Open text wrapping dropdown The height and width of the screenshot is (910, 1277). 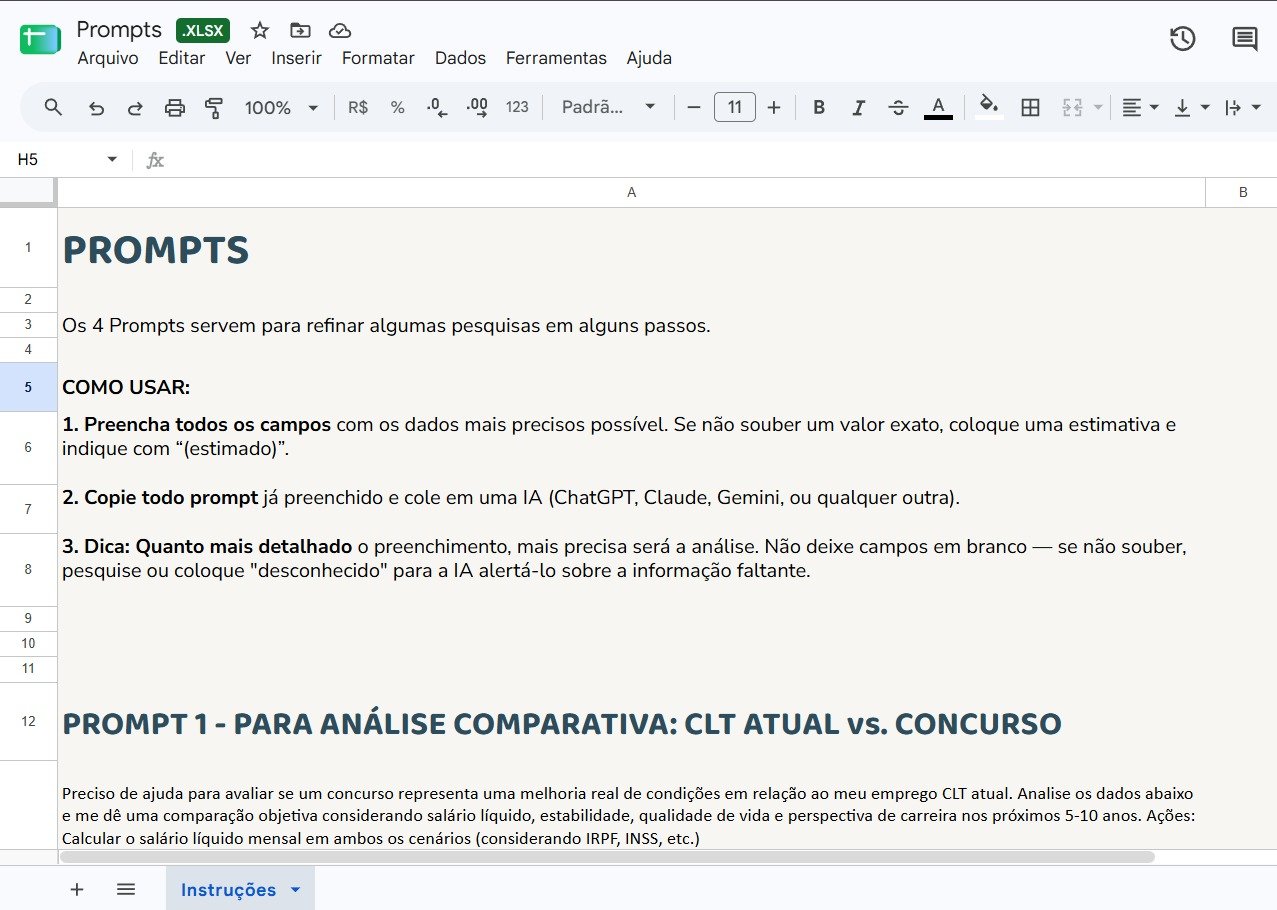coord(1242,107)
